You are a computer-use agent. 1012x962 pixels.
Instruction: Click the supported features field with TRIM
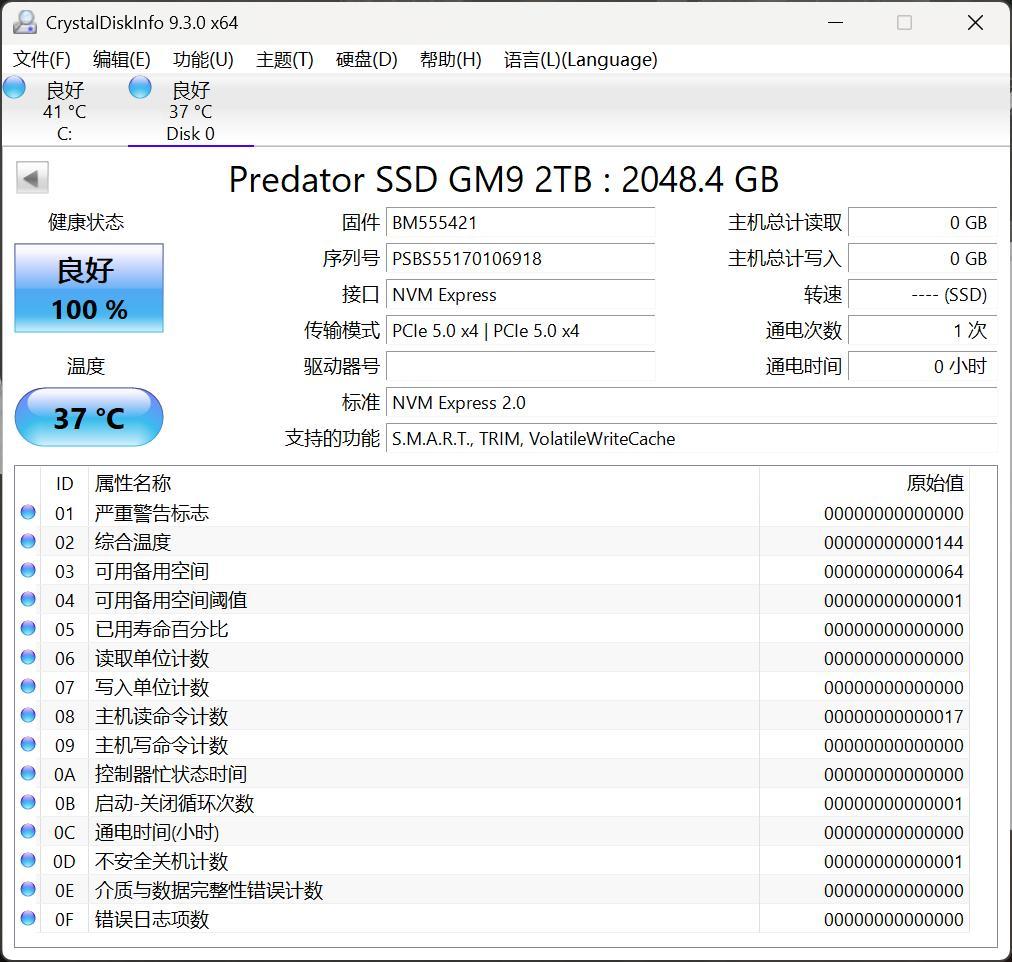[x=692, y=439]
